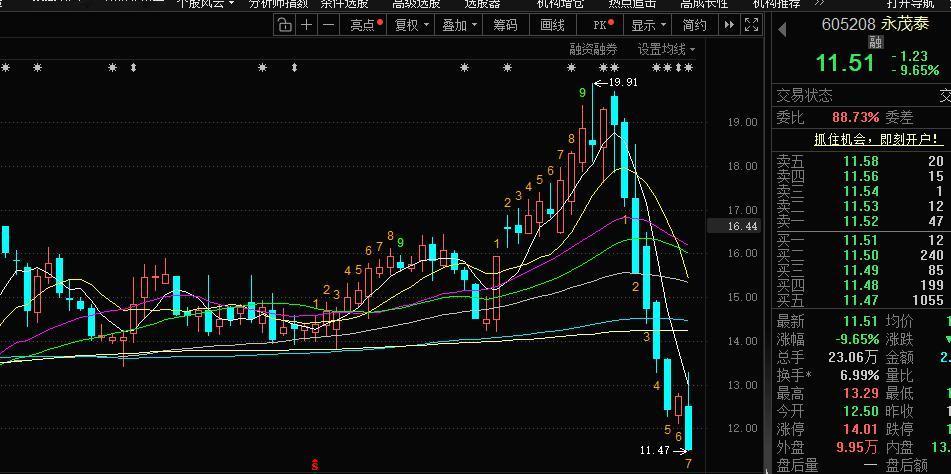
Task: Open the 热点追击 menu item
Action: [632, 4]
